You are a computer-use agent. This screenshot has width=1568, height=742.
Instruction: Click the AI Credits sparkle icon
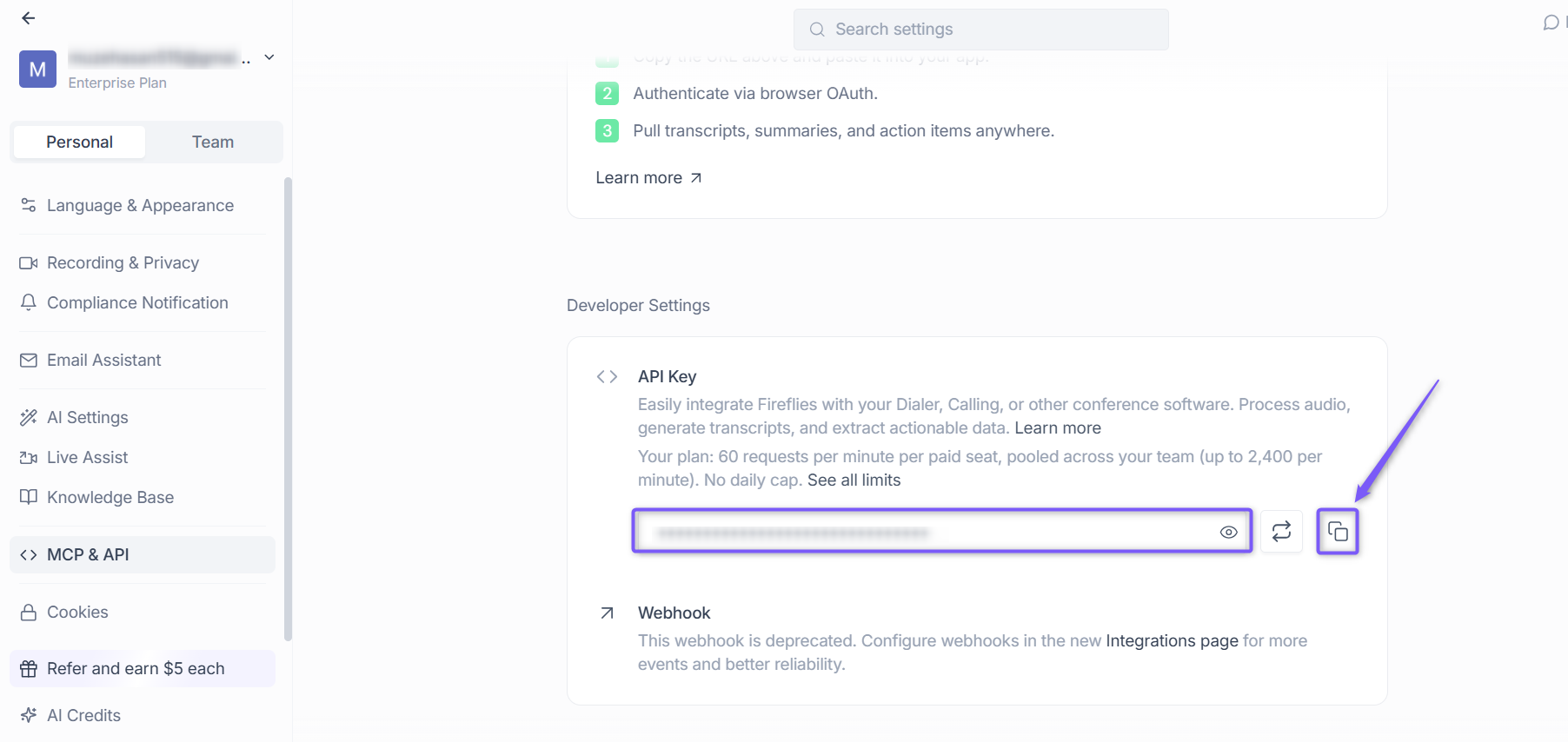point(29,715)
